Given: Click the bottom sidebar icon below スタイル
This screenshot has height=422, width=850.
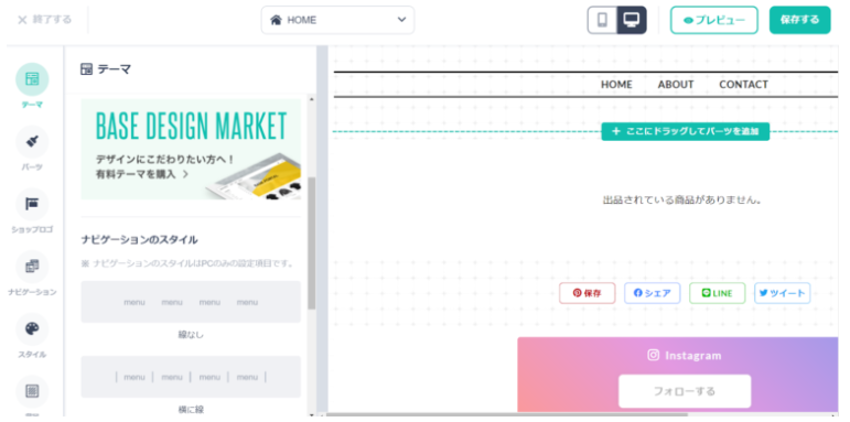Looking at the screenshot, I should [x=32, y=390].
